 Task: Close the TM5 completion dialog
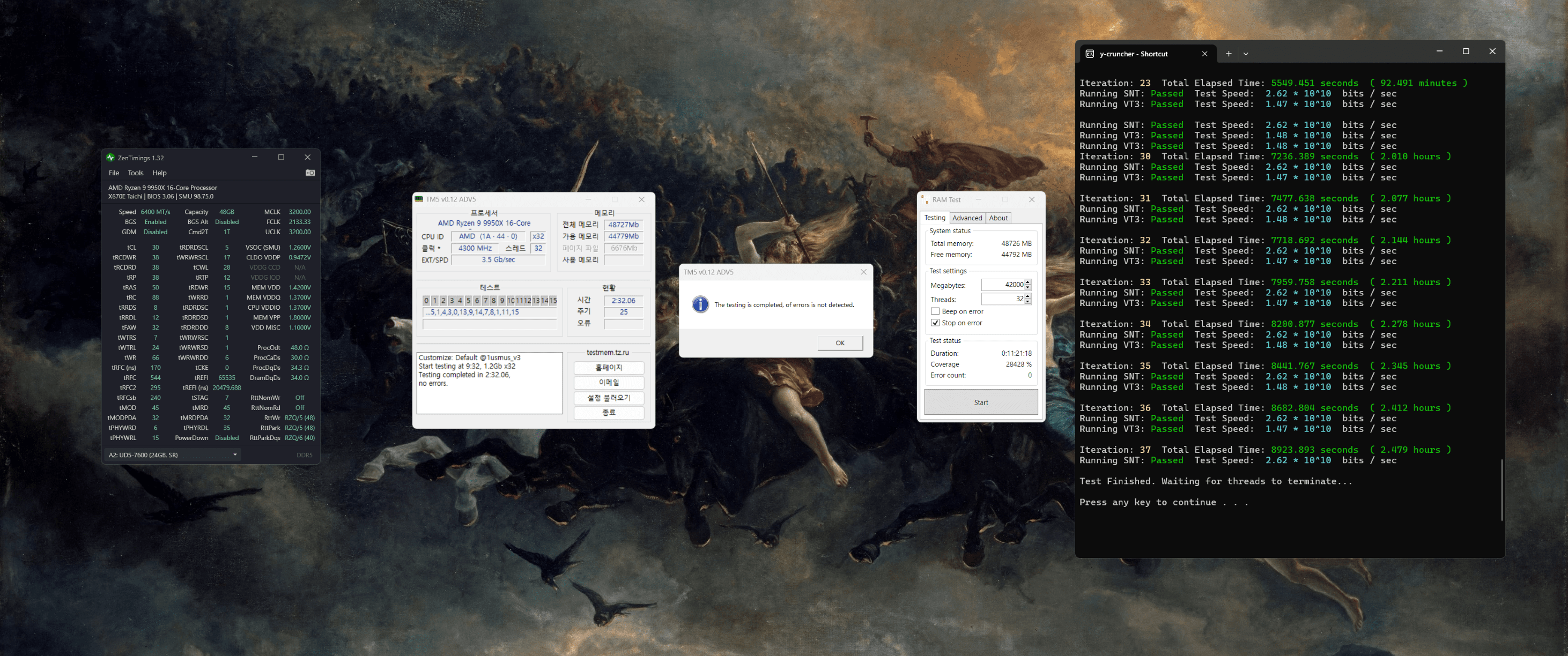coord(863,272)
